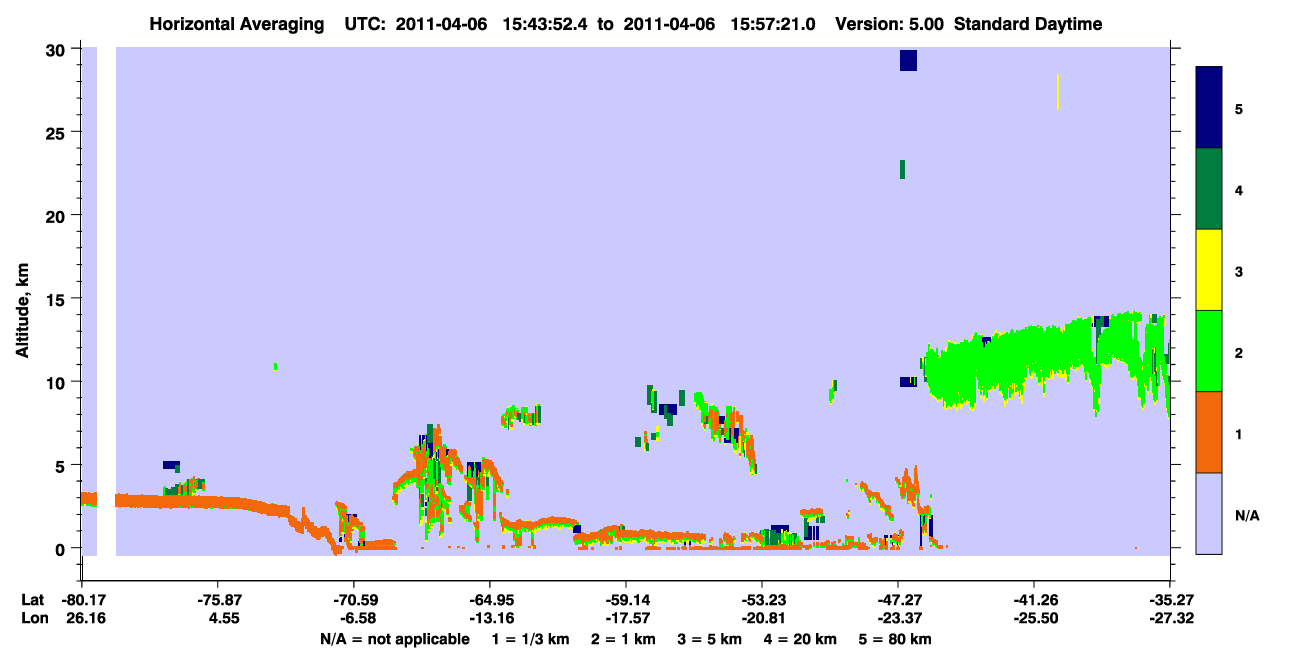The height and width of the screenshot is (667, 1300).
Task: Click the legend text 'N/A = not applicable'
Action: (394, 639)
